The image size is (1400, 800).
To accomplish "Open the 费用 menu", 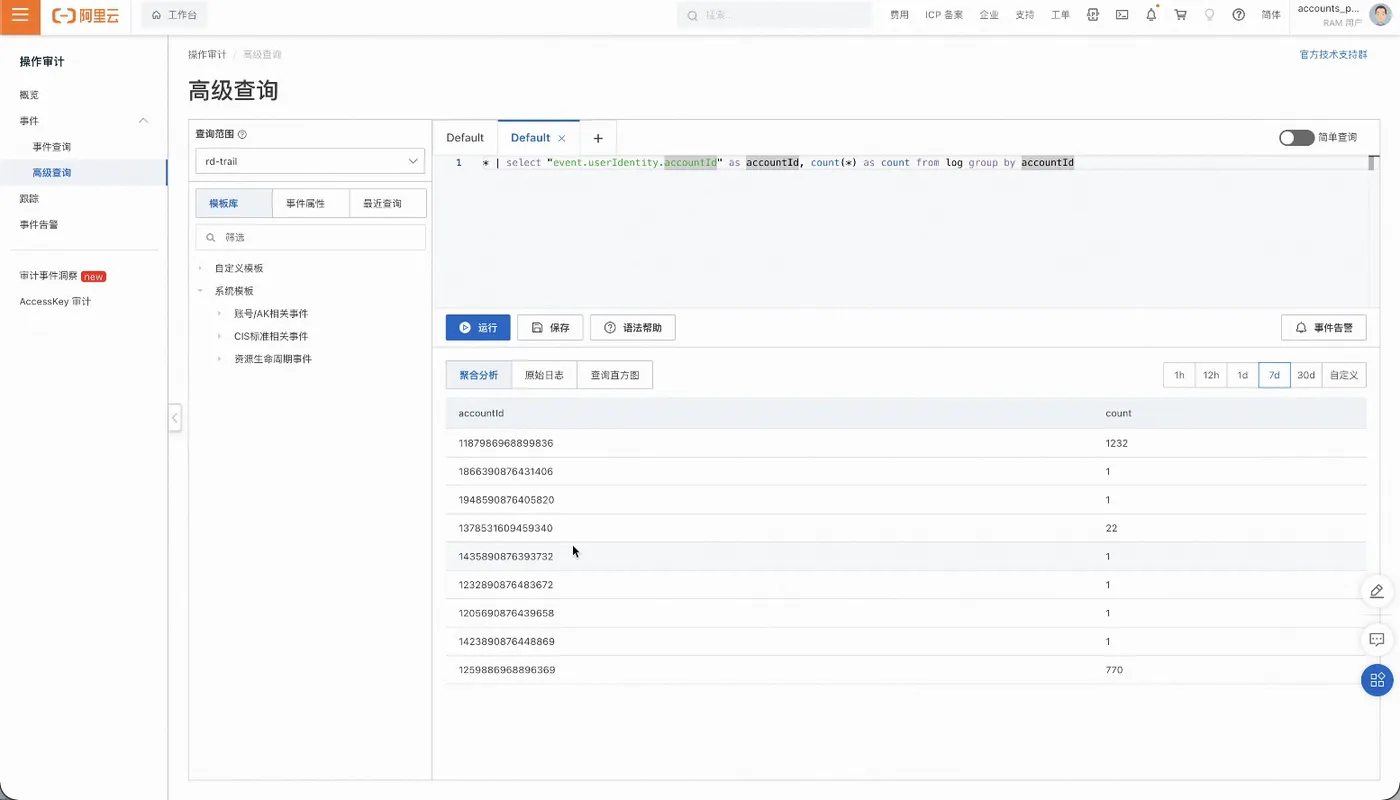I will tap(899, 15).
